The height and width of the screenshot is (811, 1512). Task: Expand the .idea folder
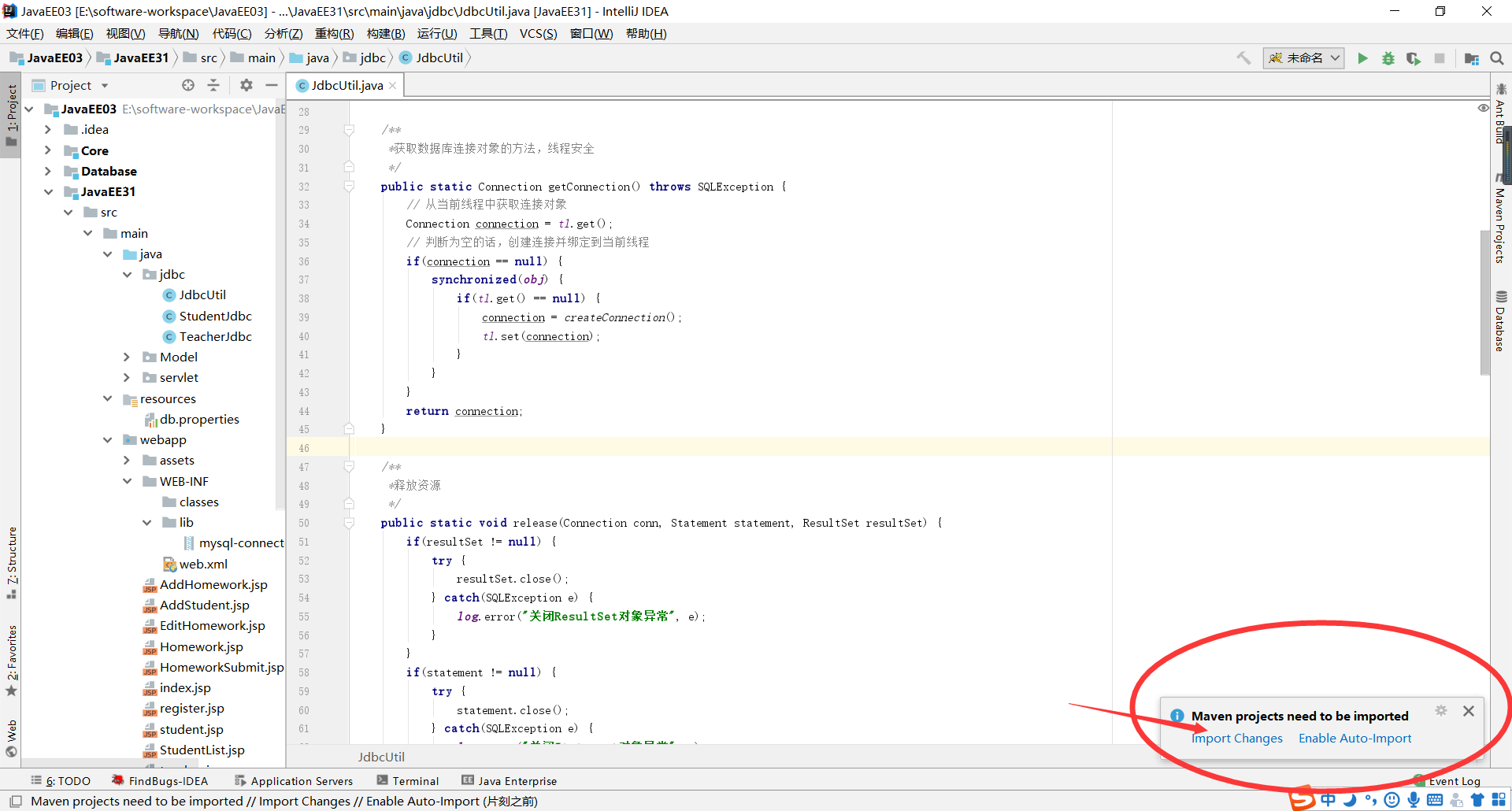[48, 130]
